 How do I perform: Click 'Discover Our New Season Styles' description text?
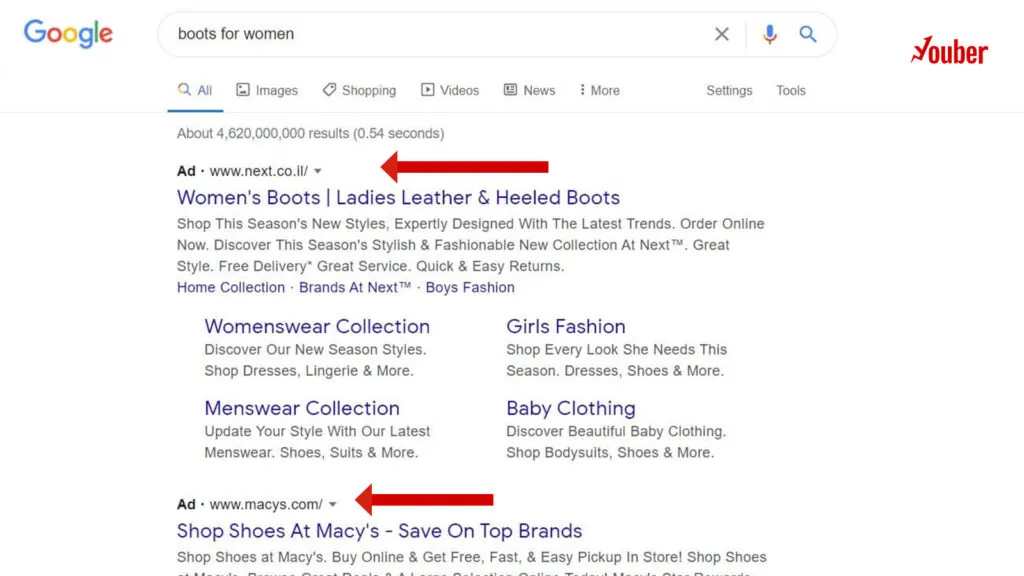tap(315, 349)
